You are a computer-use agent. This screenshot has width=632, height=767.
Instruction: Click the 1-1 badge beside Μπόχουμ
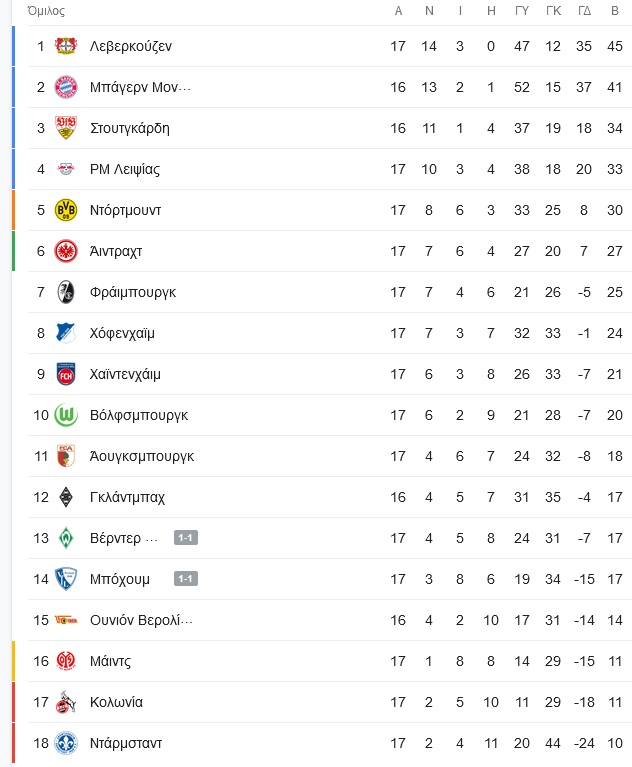tap(186, 579)
